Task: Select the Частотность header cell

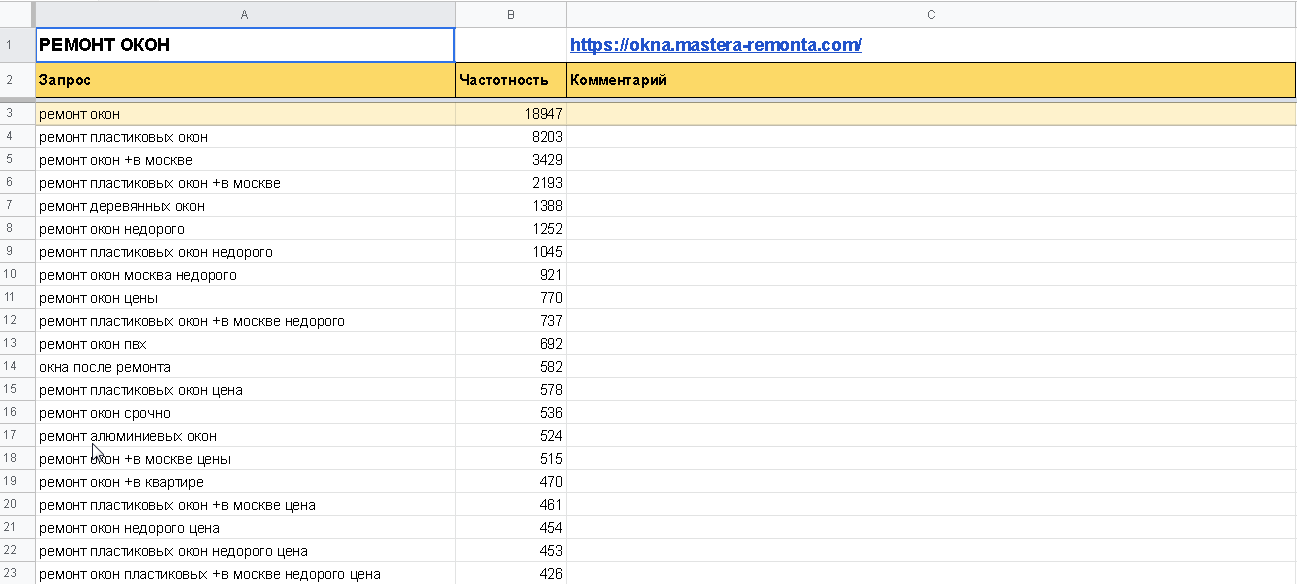Action: pyautogui.click(x=511, y=80)
